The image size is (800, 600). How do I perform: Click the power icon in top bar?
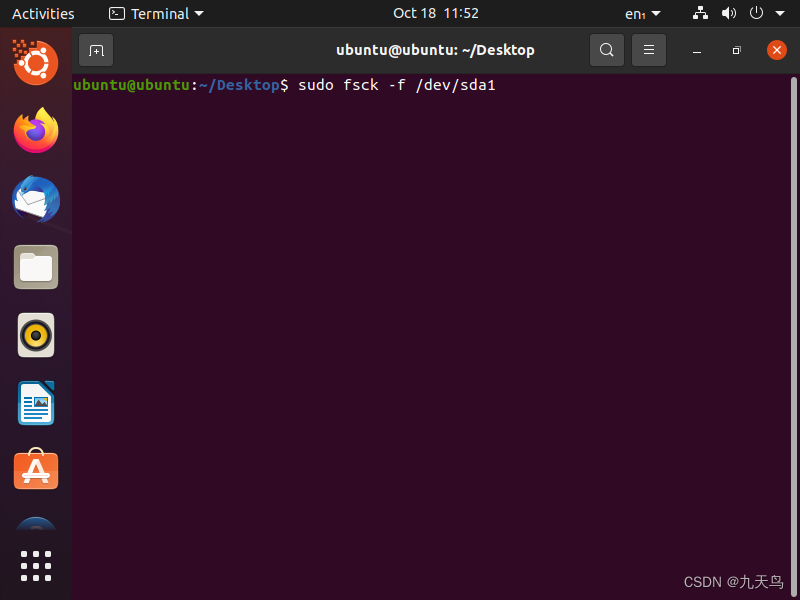756,13
